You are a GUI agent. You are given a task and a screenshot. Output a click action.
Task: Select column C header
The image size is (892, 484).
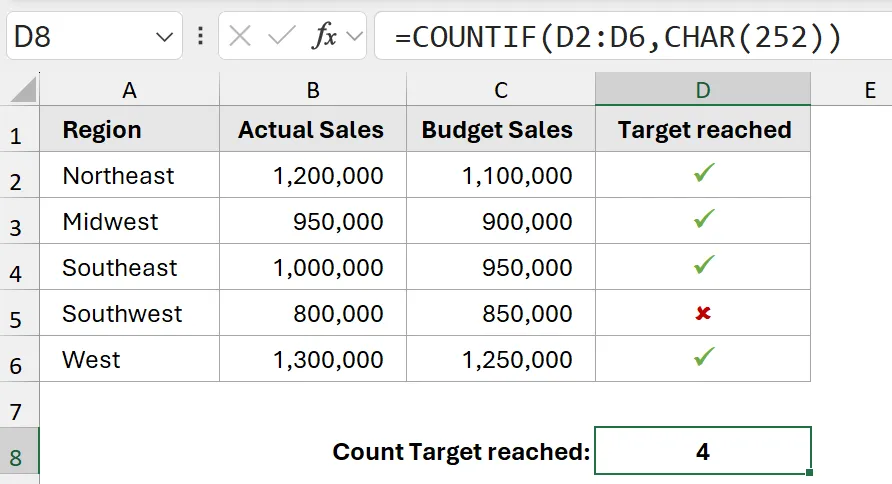coord(501,89)
